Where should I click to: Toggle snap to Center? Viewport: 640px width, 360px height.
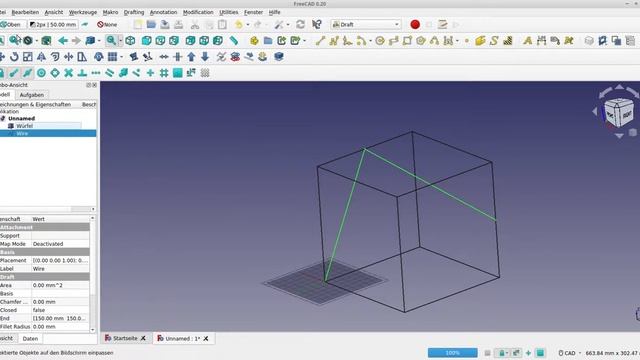pos(41,73)
